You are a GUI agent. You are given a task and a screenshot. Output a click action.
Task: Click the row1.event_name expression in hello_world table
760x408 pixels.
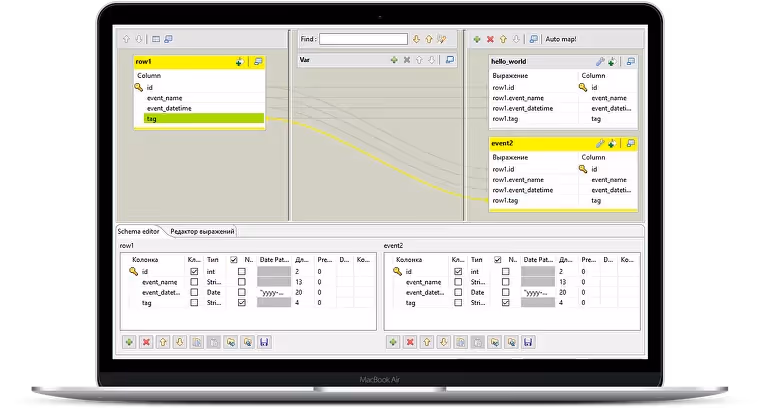[x=518, y=98]
